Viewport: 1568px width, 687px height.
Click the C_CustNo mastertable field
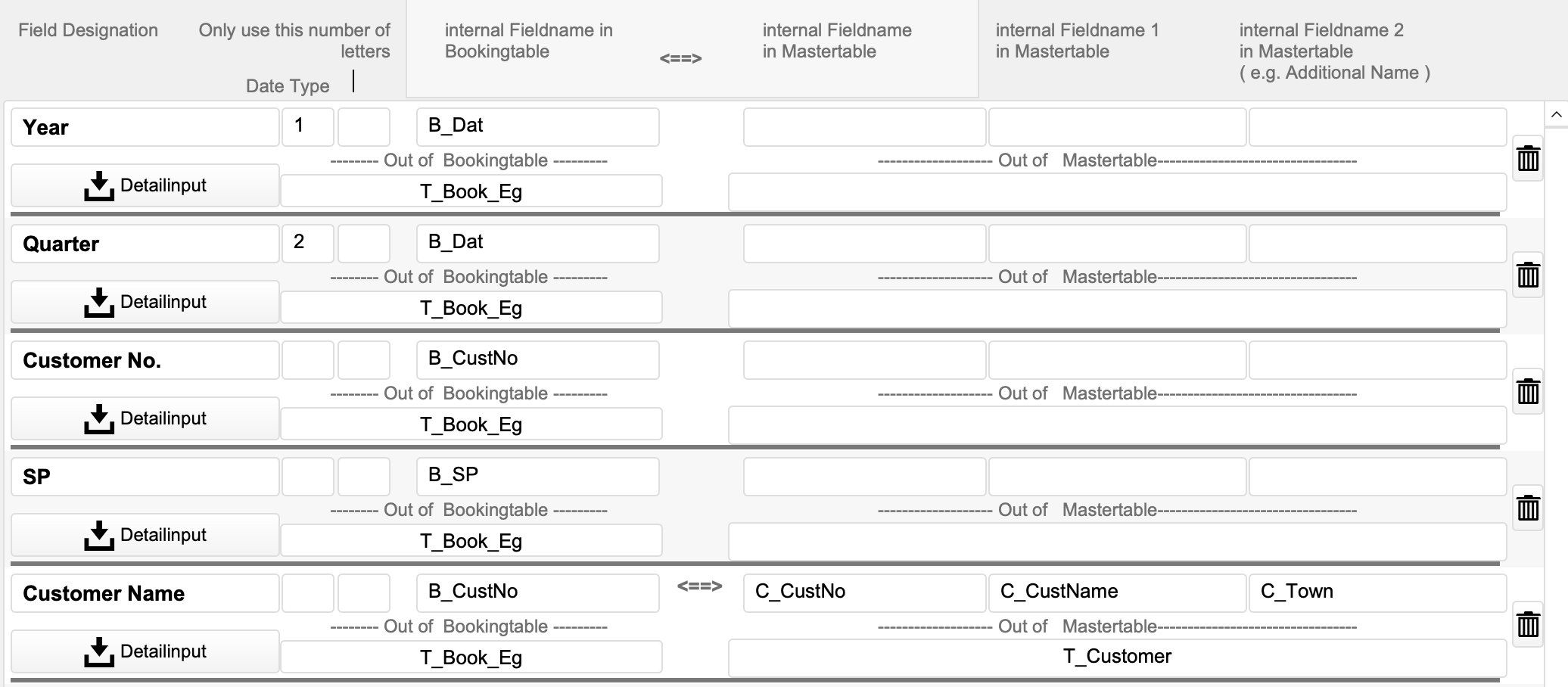864,593
